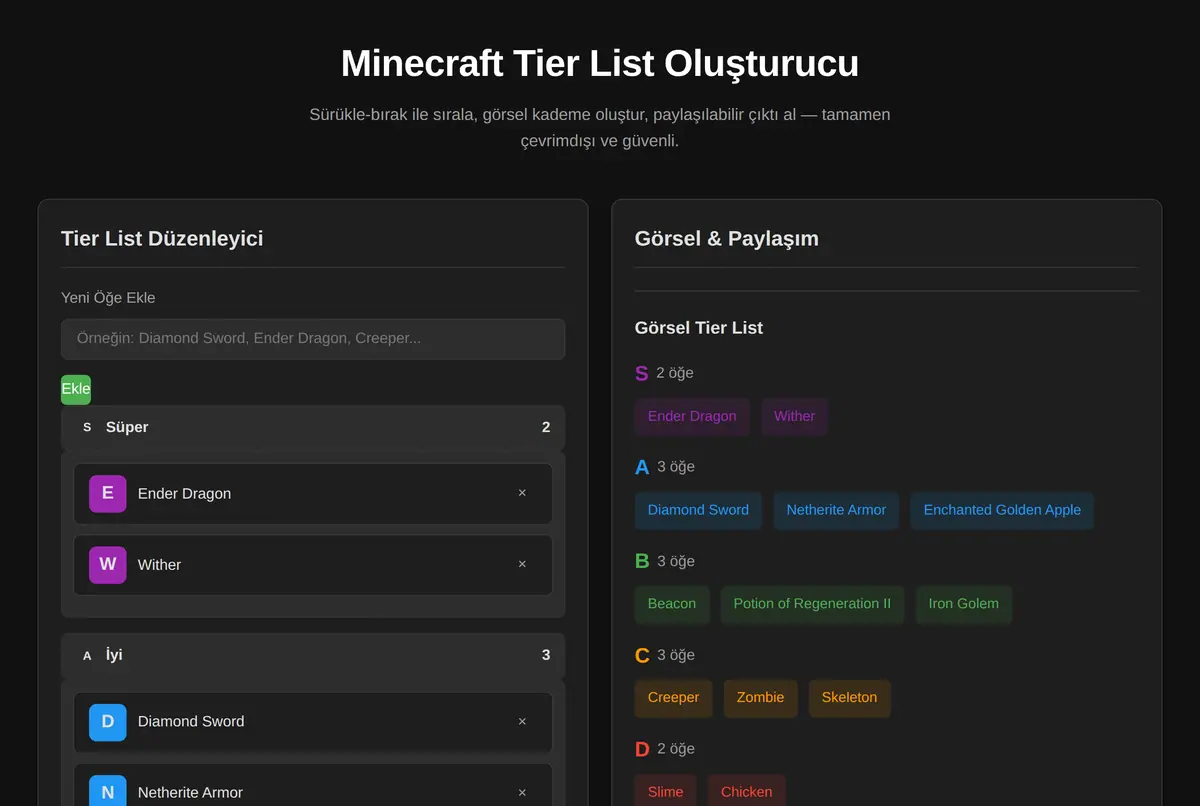The width and height of the screenshot is (1200, 806).
Task: Click the green Ekle button
Action: click(x=76, y=389)
